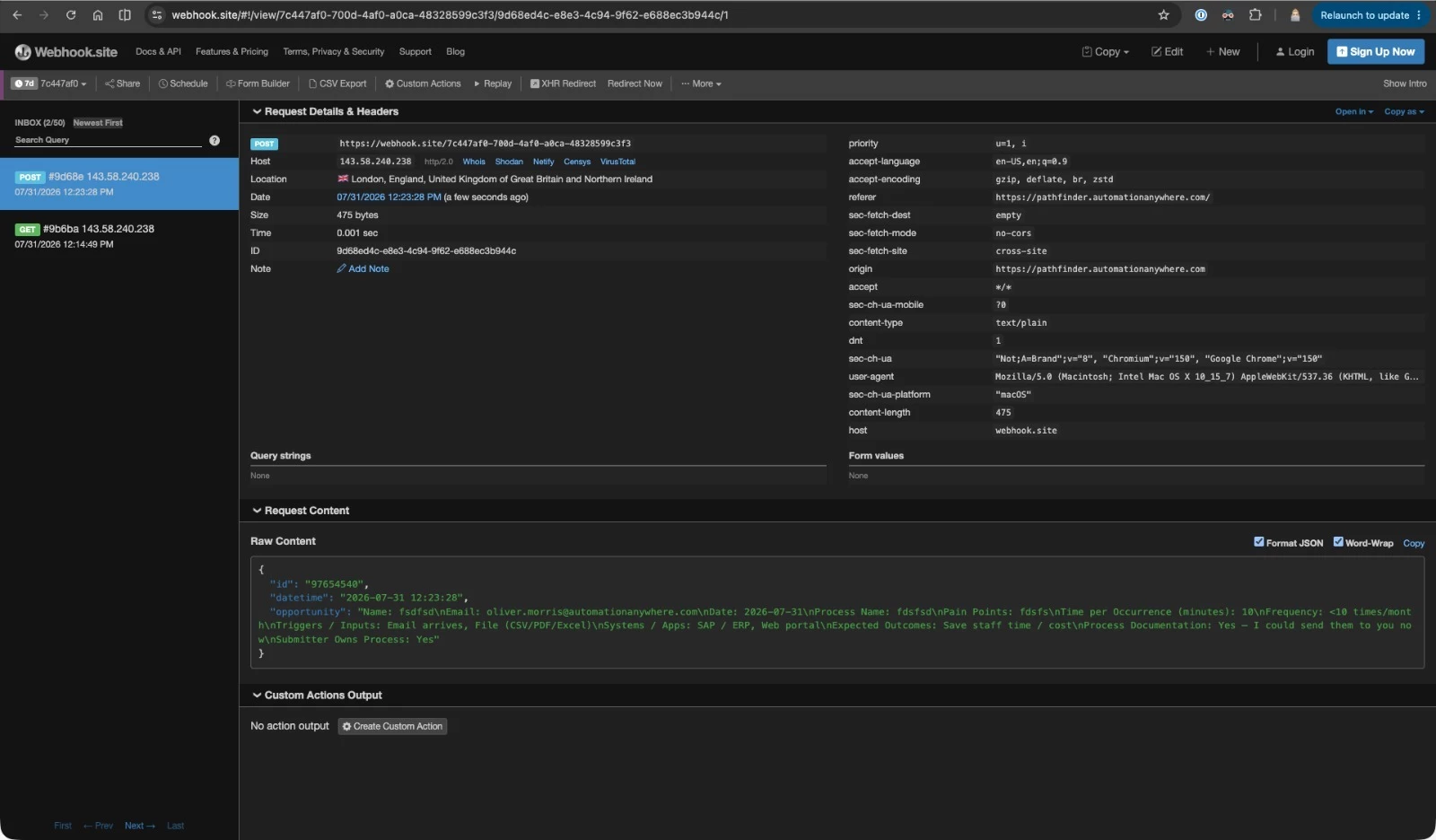
Task: Click Redirect Now
Action: tap(635, 83)
